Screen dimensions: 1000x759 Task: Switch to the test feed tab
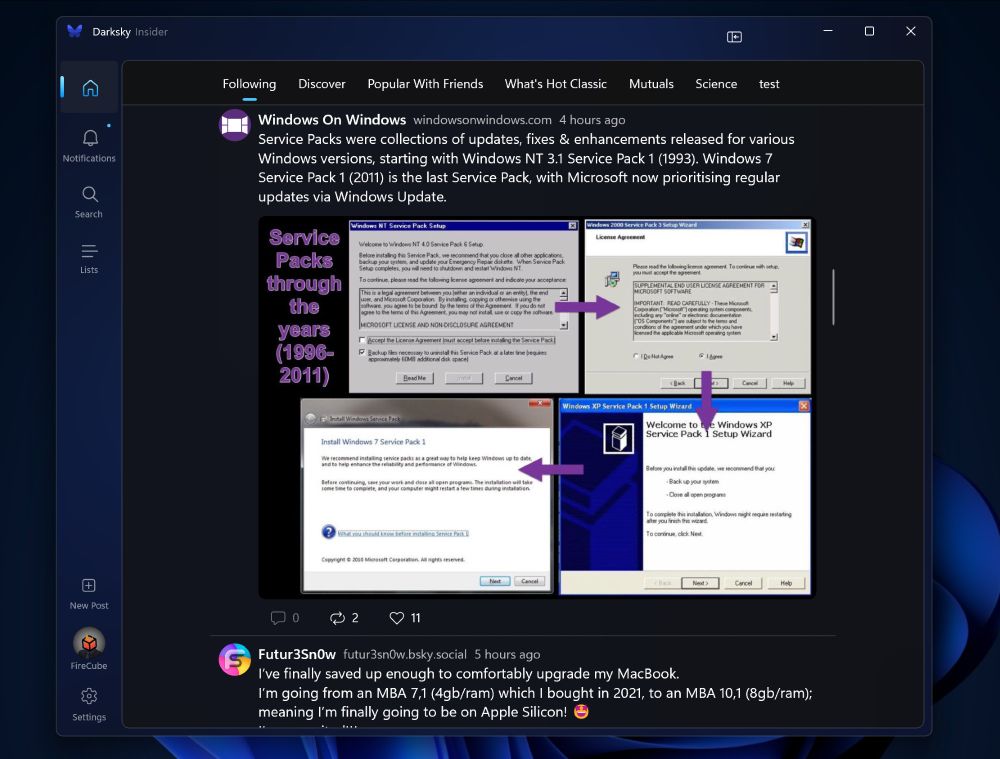(769, 84)
